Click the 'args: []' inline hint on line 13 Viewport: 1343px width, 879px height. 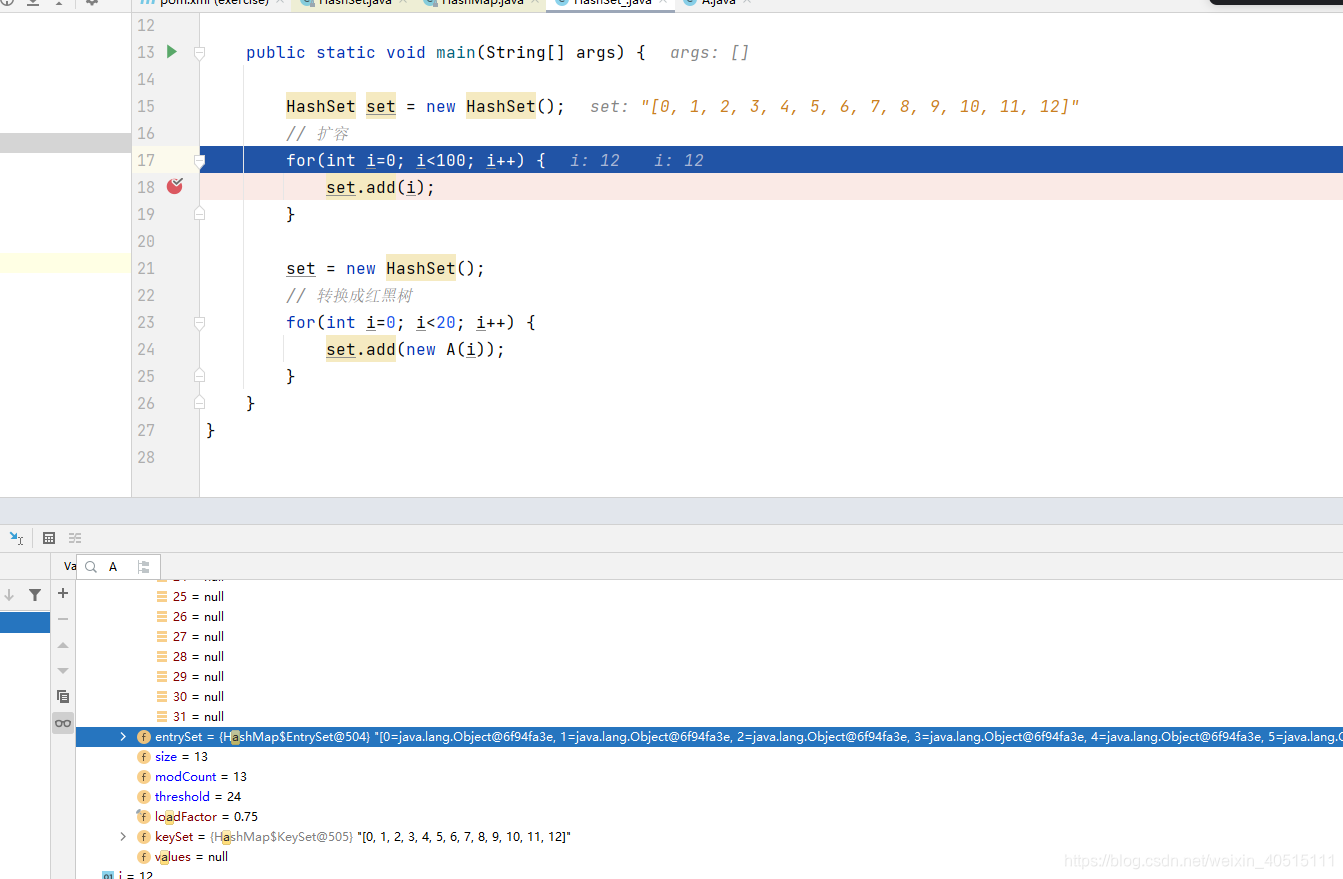click(709, 52)
